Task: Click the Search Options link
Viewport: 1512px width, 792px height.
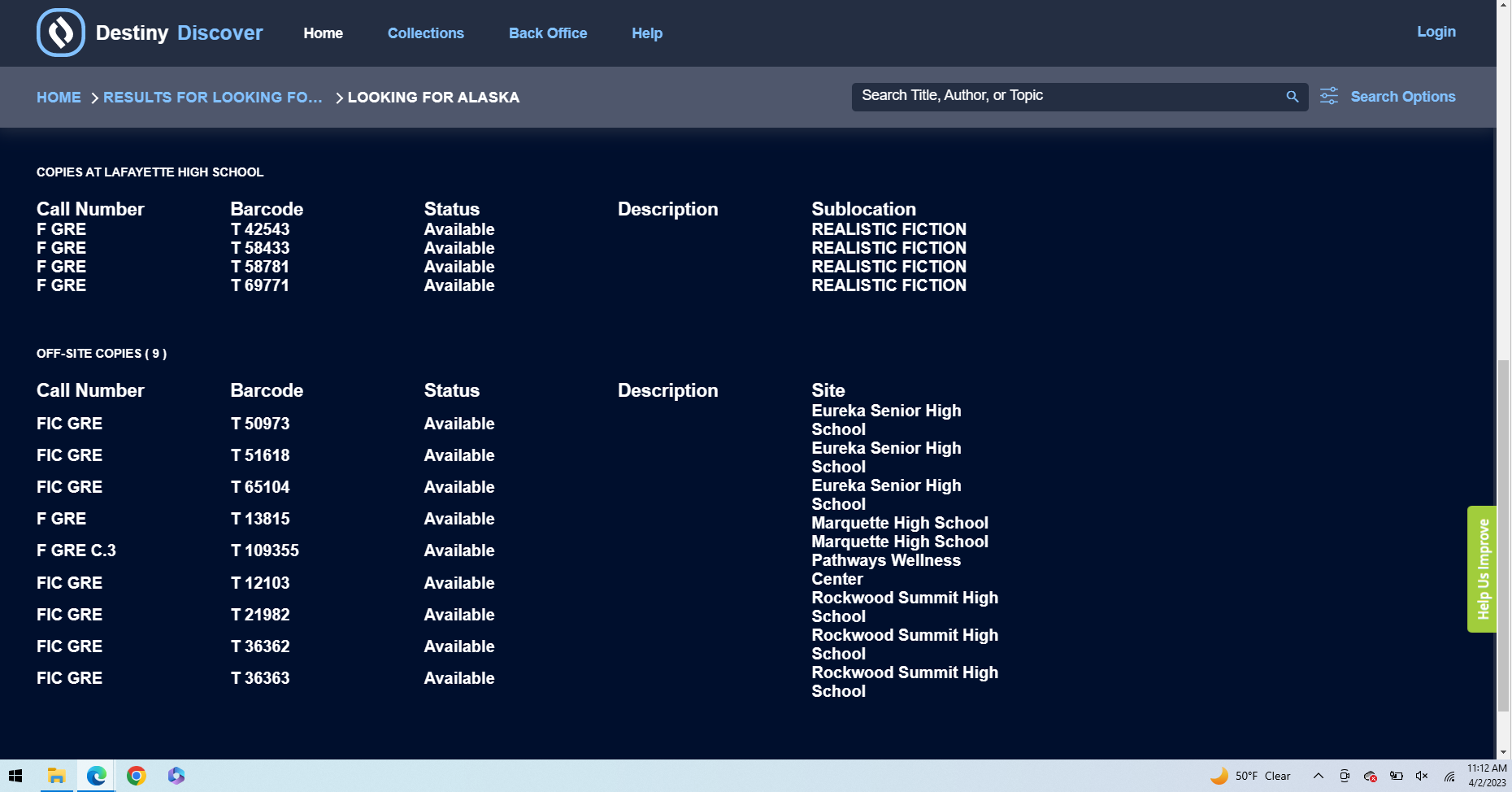Action: (x=1403, y=97)
